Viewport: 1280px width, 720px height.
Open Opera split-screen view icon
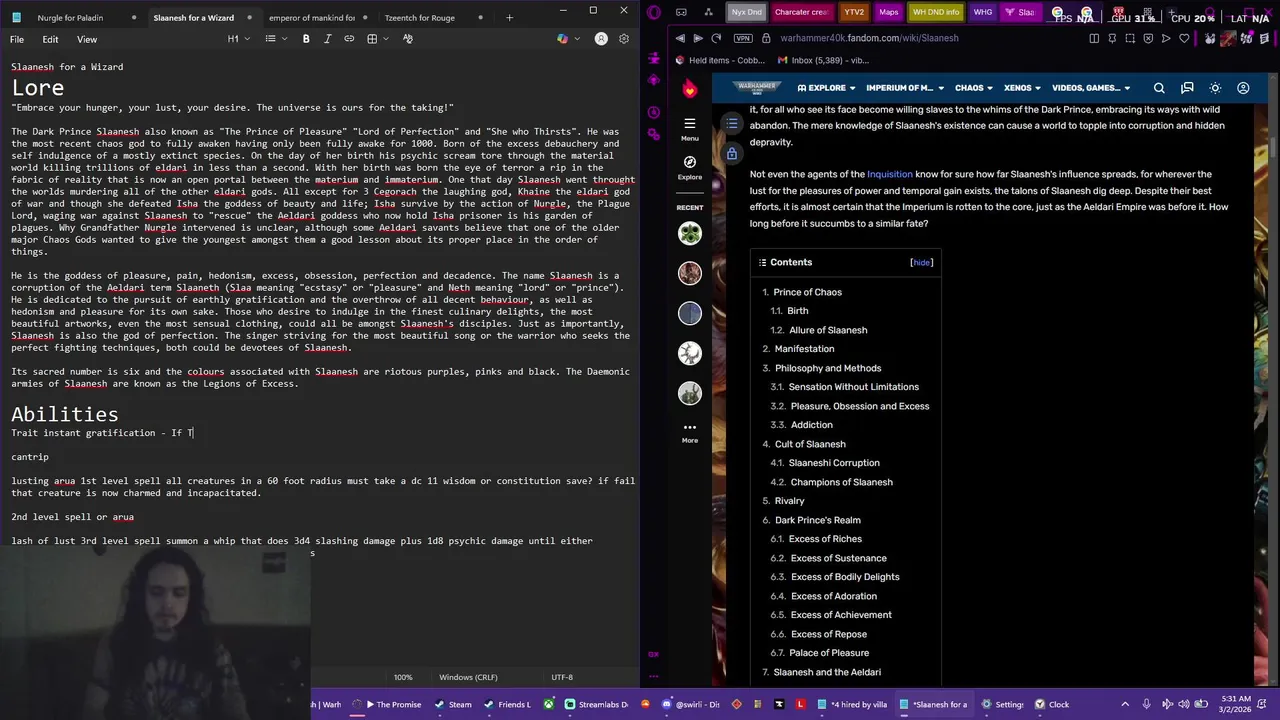1094,38
